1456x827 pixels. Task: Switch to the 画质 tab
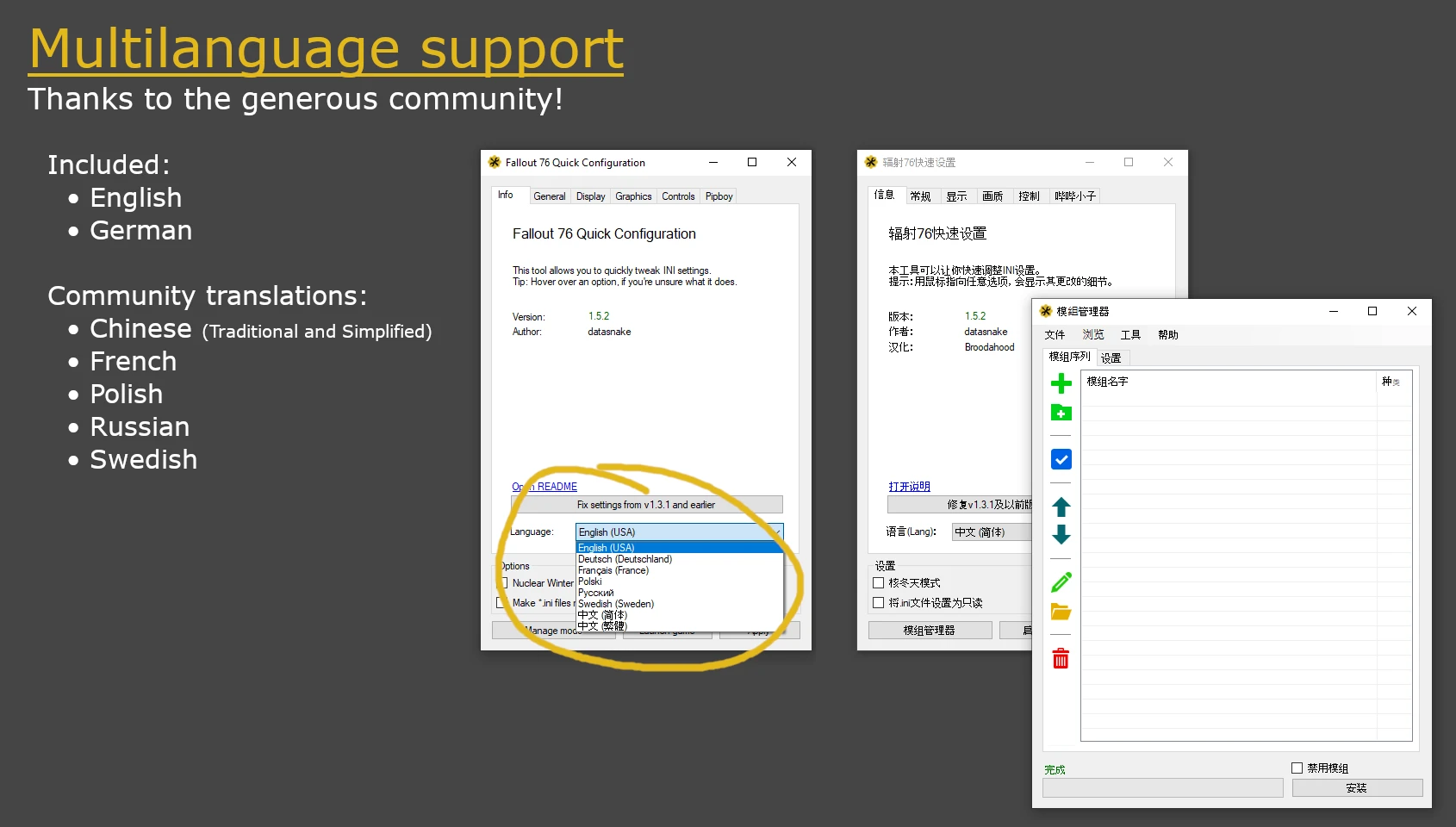(x=992, y=196)
